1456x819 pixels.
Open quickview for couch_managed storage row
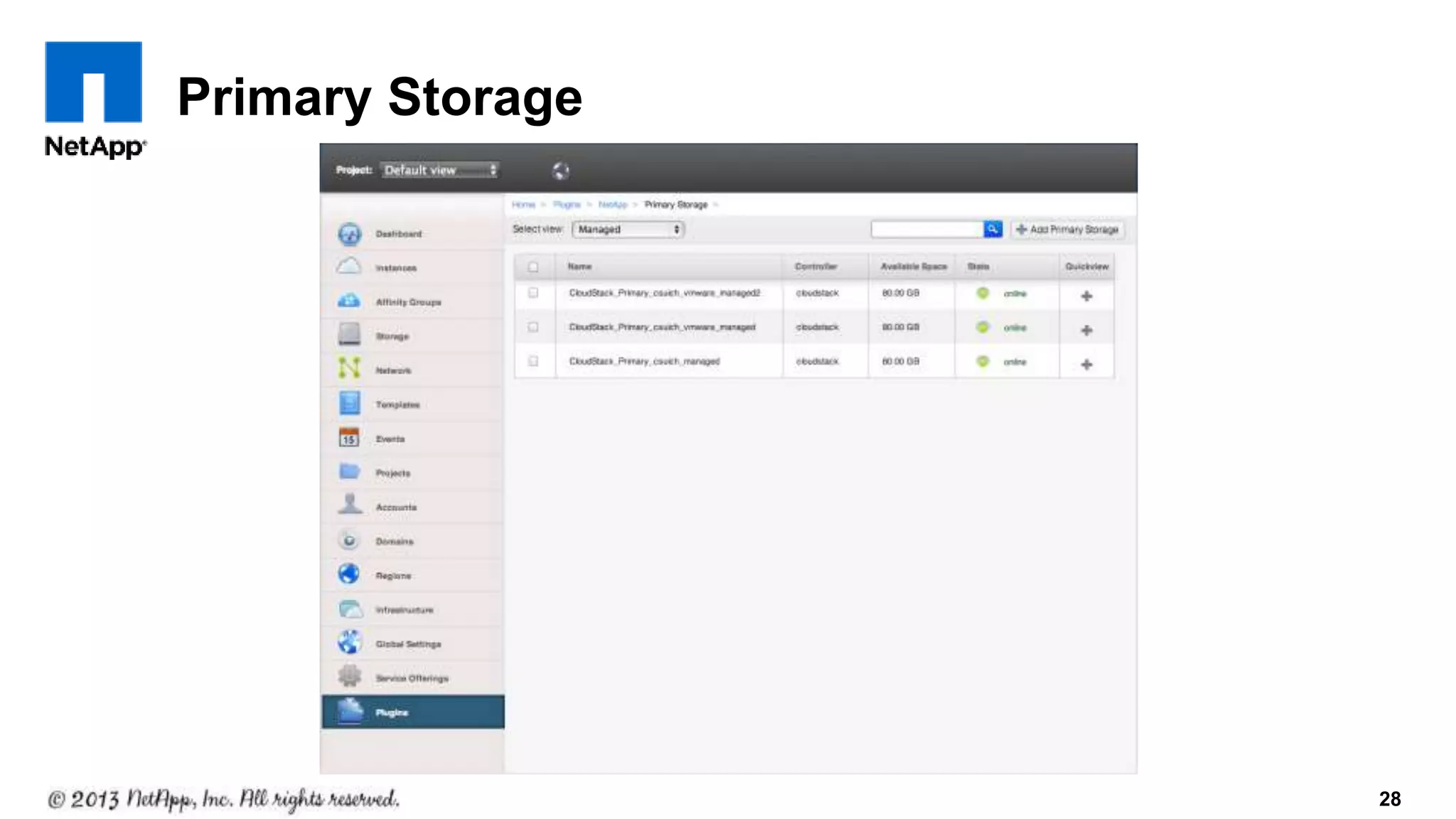1086,364
